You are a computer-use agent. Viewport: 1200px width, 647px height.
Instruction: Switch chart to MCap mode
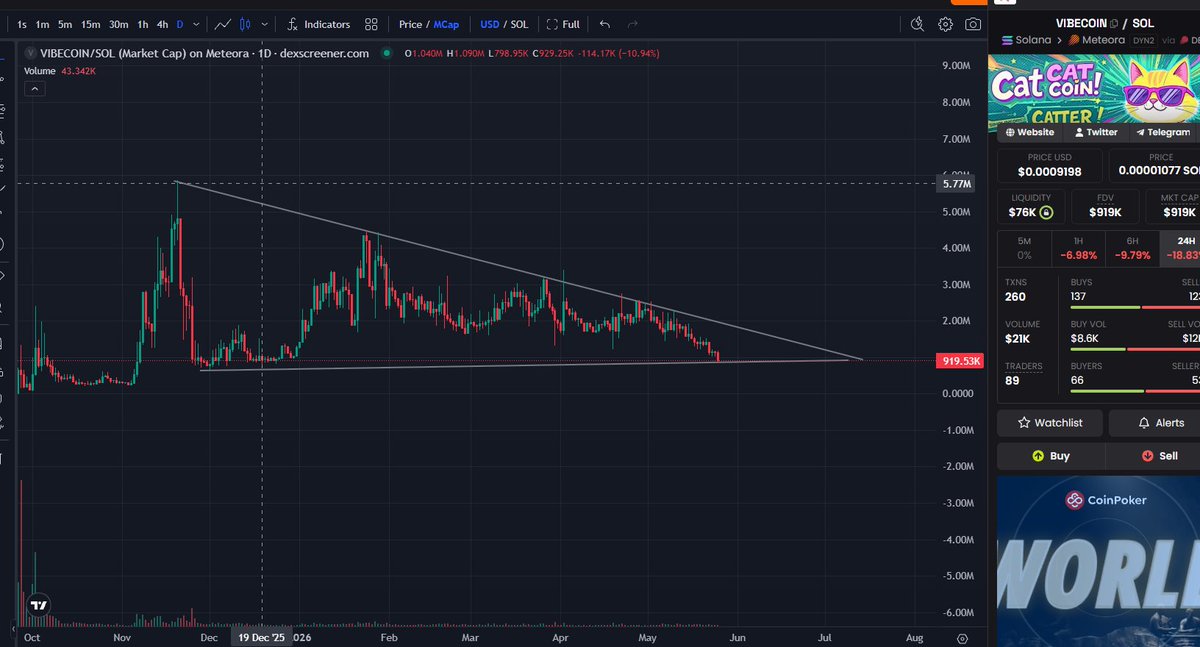446,24
